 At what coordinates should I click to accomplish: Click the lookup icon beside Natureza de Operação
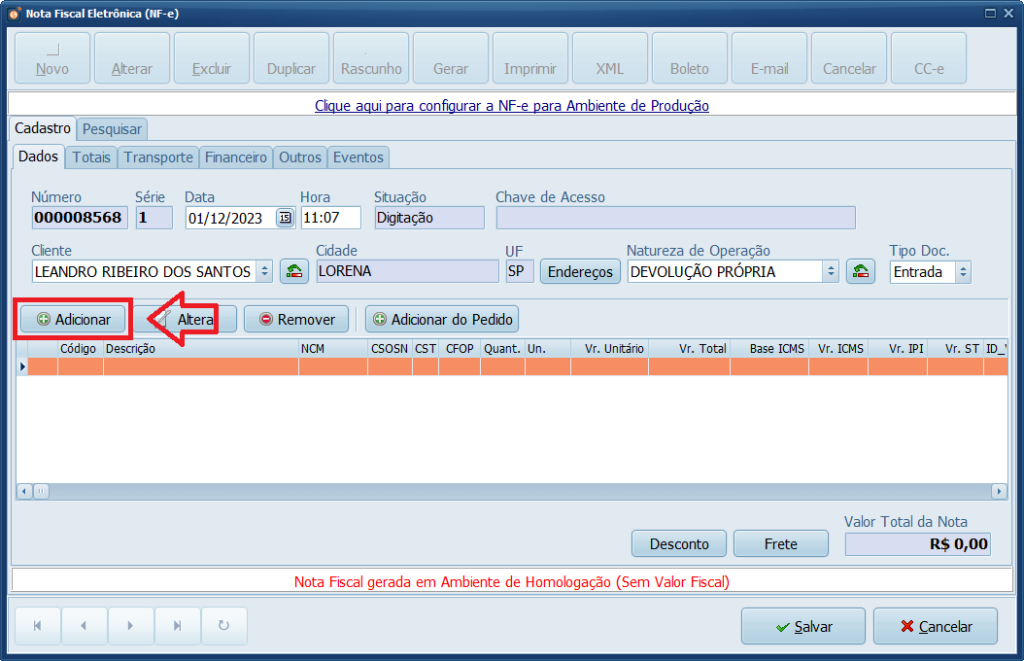tap(860, 271)
